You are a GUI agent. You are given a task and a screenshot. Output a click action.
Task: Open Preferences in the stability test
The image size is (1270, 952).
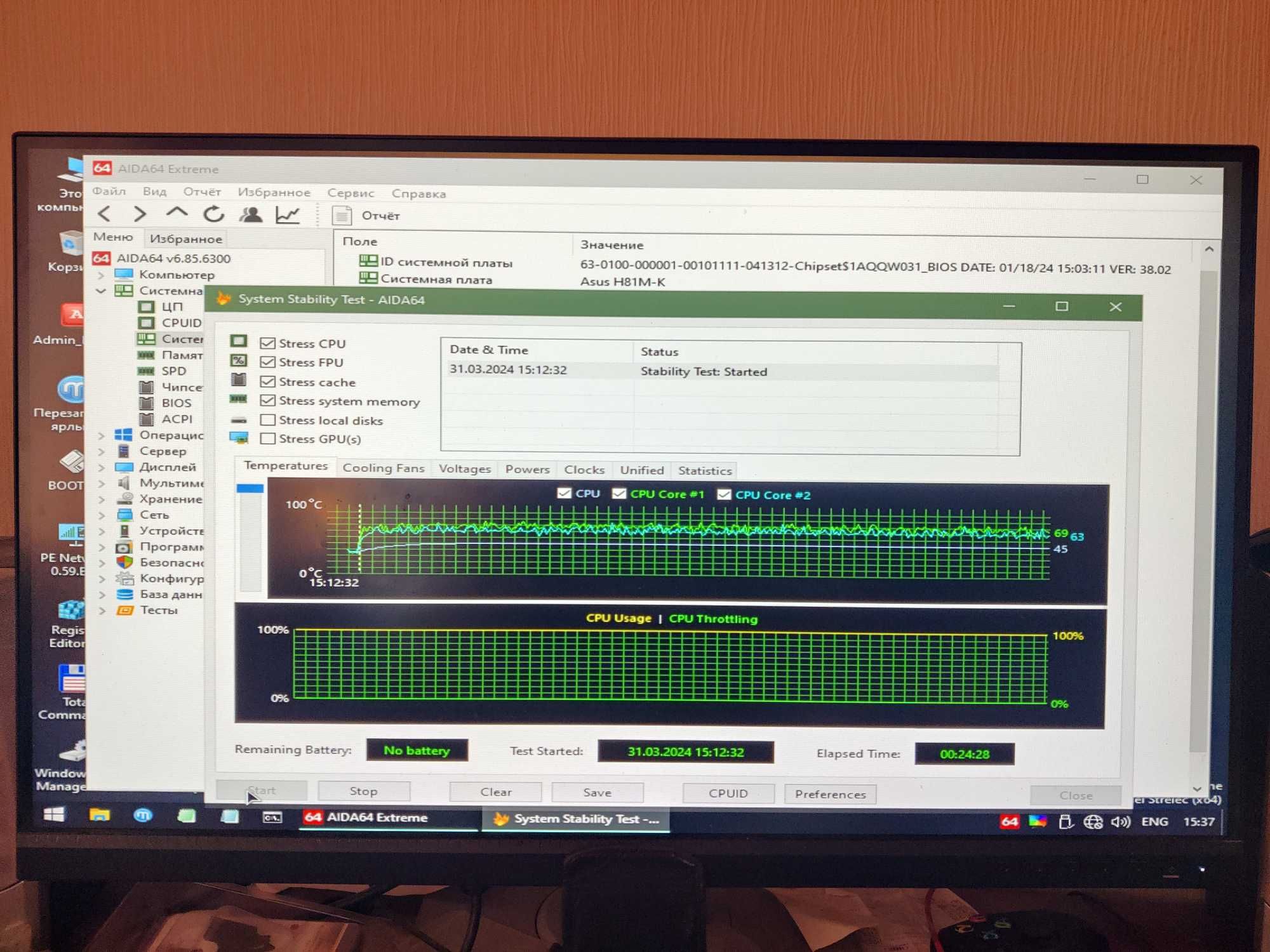[x=831, y=794]
